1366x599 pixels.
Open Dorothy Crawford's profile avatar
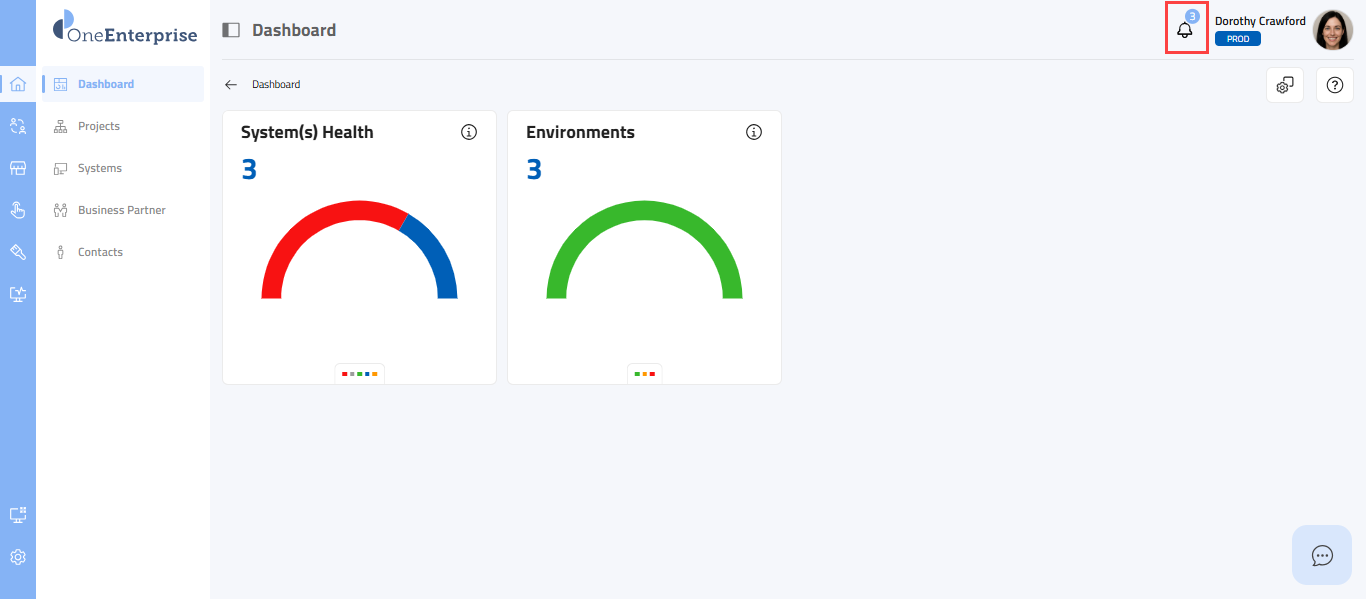[x=1332, y=30]
